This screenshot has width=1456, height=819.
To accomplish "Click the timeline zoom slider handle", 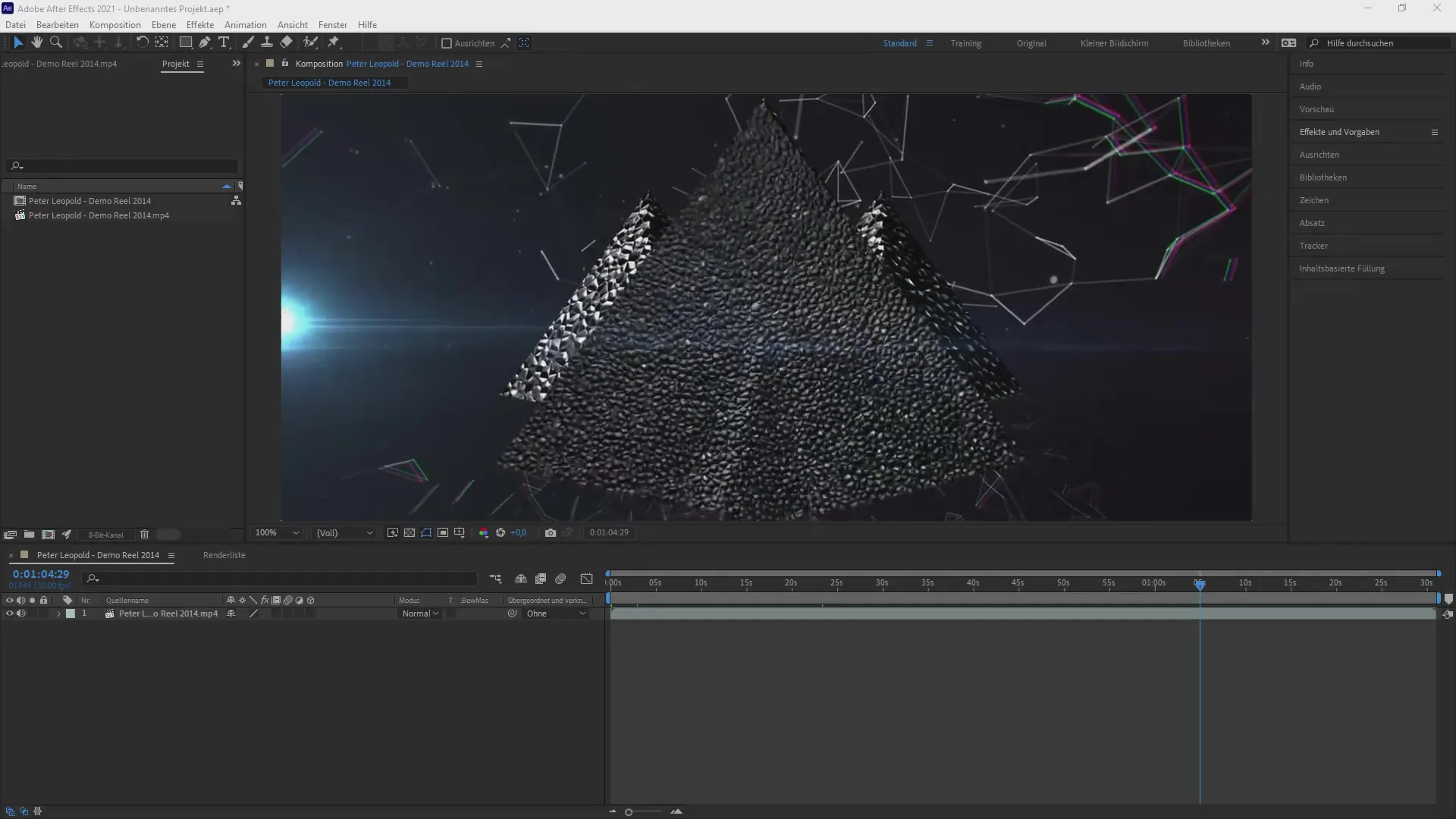I will coord(629,812).
